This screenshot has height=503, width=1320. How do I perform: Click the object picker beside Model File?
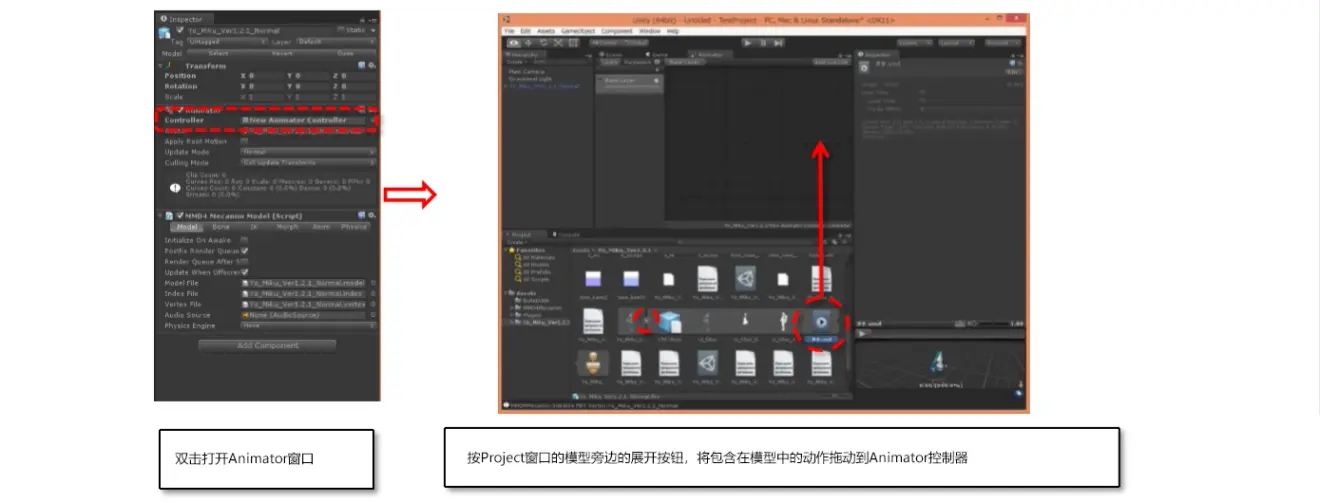click(373, 283)
